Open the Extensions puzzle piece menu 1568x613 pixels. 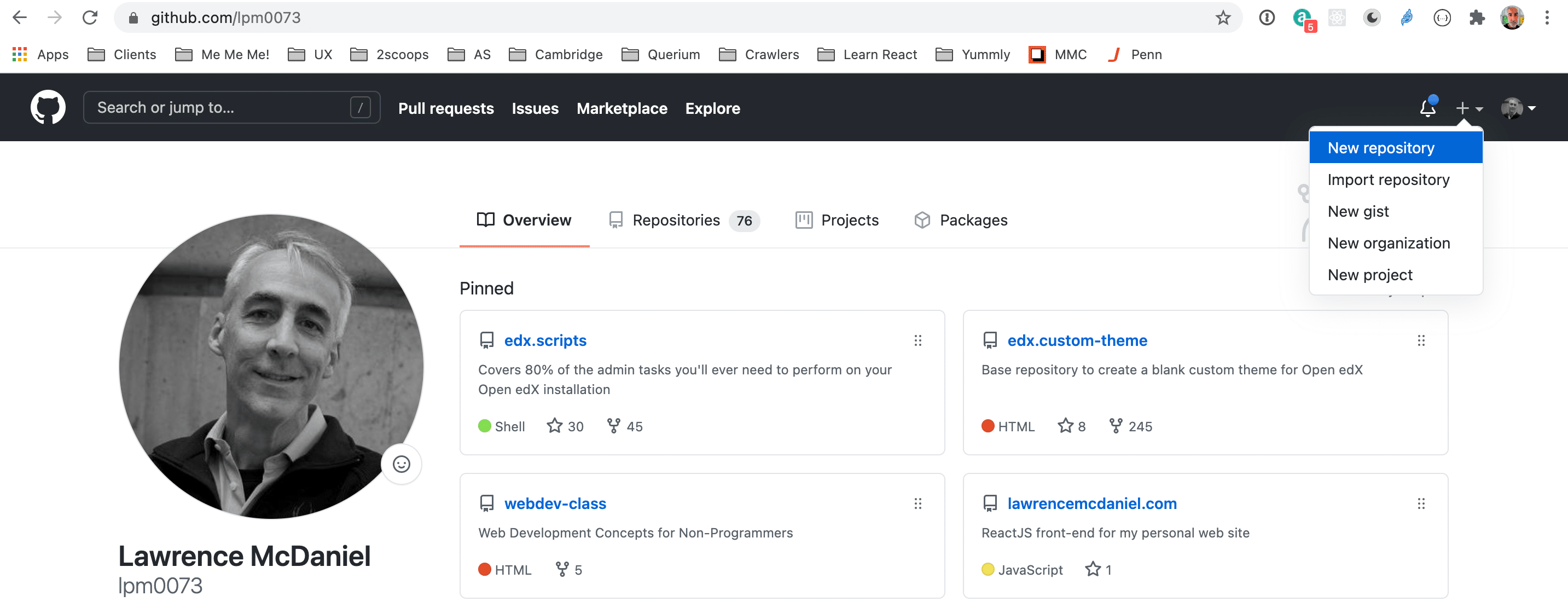1477,18
